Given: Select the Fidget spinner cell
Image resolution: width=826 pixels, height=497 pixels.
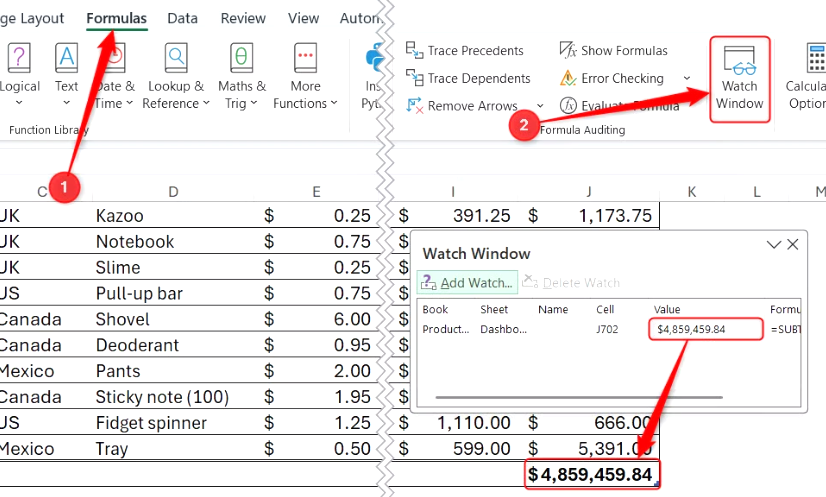Looking at the screenshot, I should pos(173,422).
